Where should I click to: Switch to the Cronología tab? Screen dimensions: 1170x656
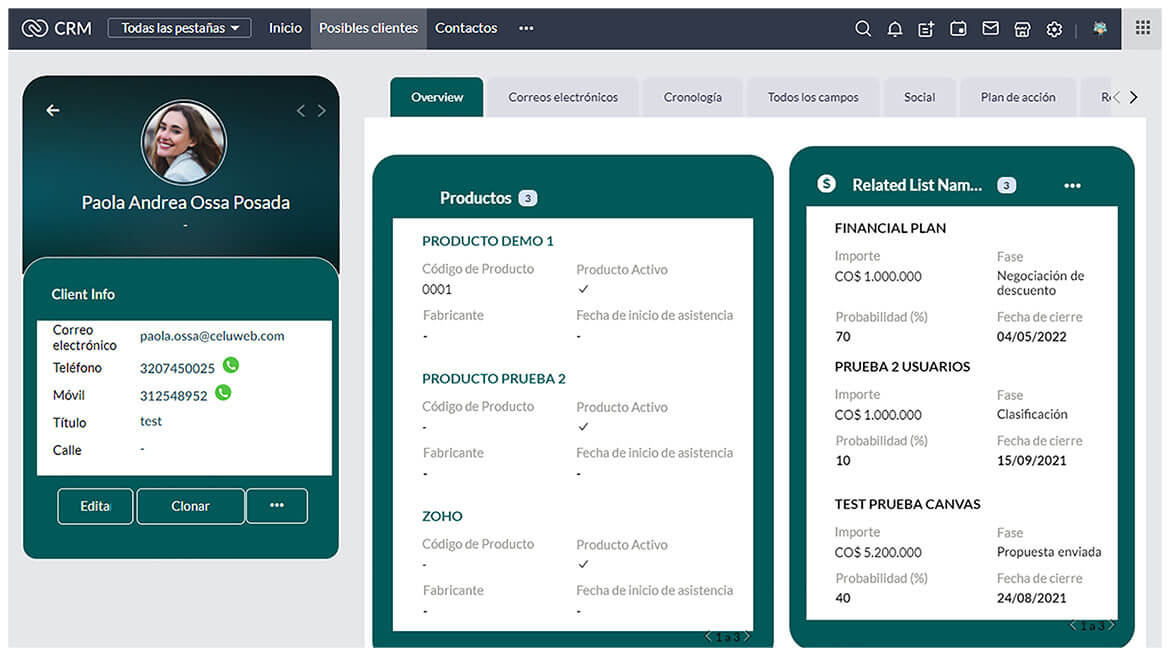(692, 98)
